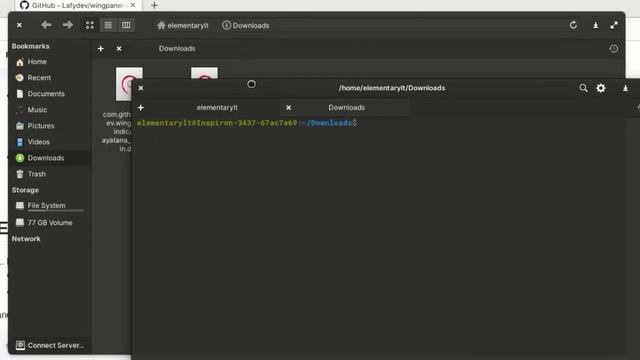
Task: Open search in Terminal header
Action: (x=583, y=88)
